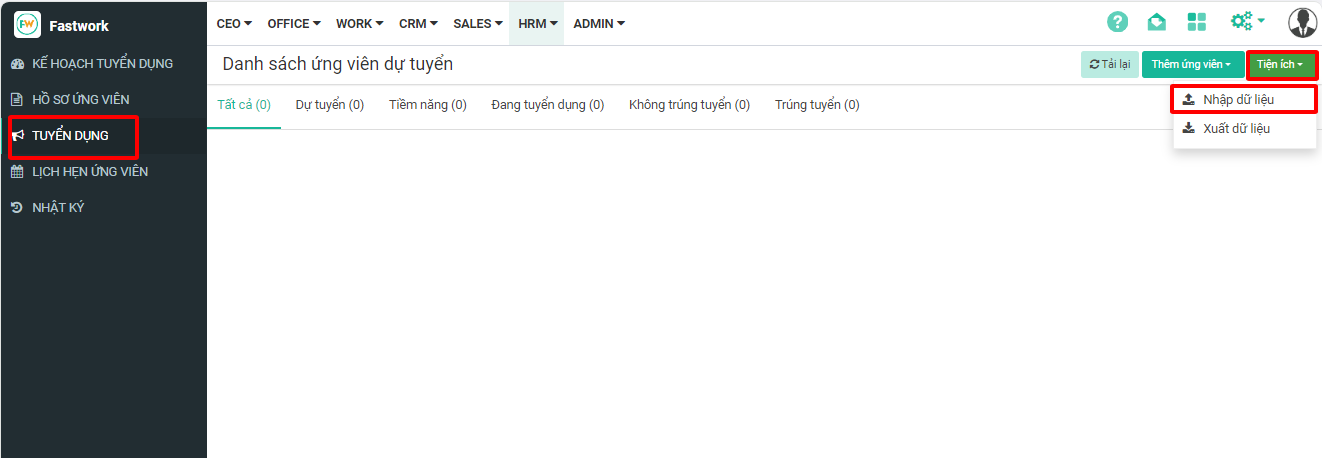Viewport: 1322px width, 458px height.
Task: Click the Nhật ký history icon
Action: 17,208
